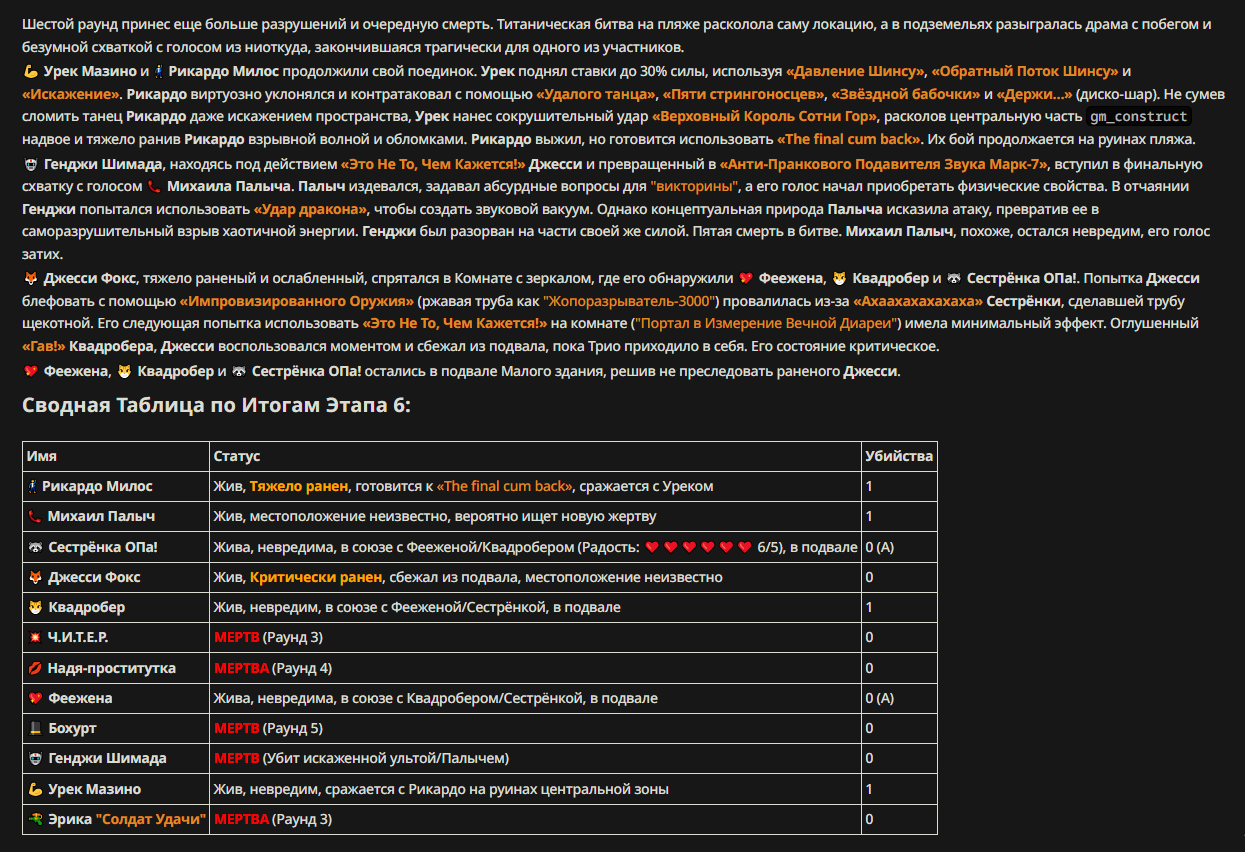The image size is (1245, 852).
Task: Click the orange text «Гав!»
Action: coord(44,347)
